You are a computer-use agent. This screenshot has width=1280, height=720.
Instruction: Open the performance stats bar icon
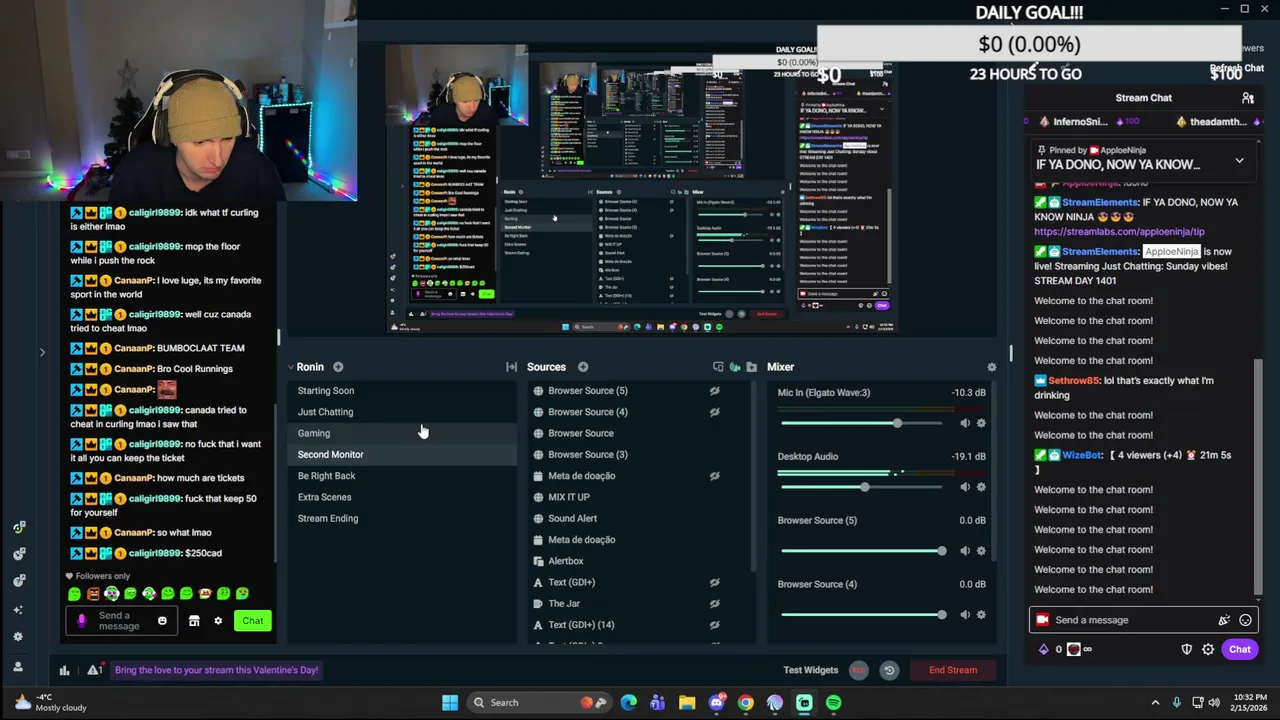(x=64, y=670)
